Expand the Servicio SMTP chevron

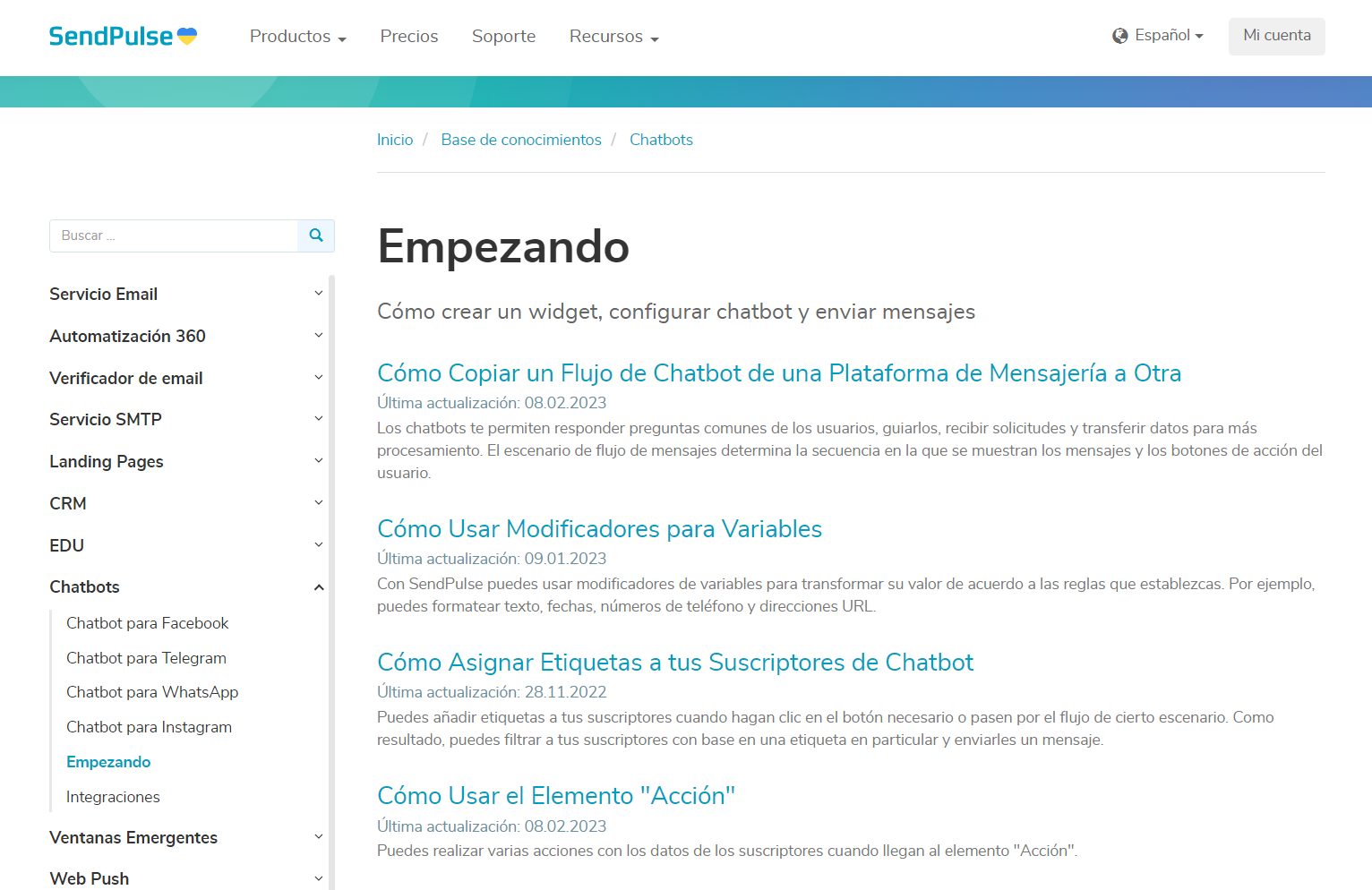[319, 419]
